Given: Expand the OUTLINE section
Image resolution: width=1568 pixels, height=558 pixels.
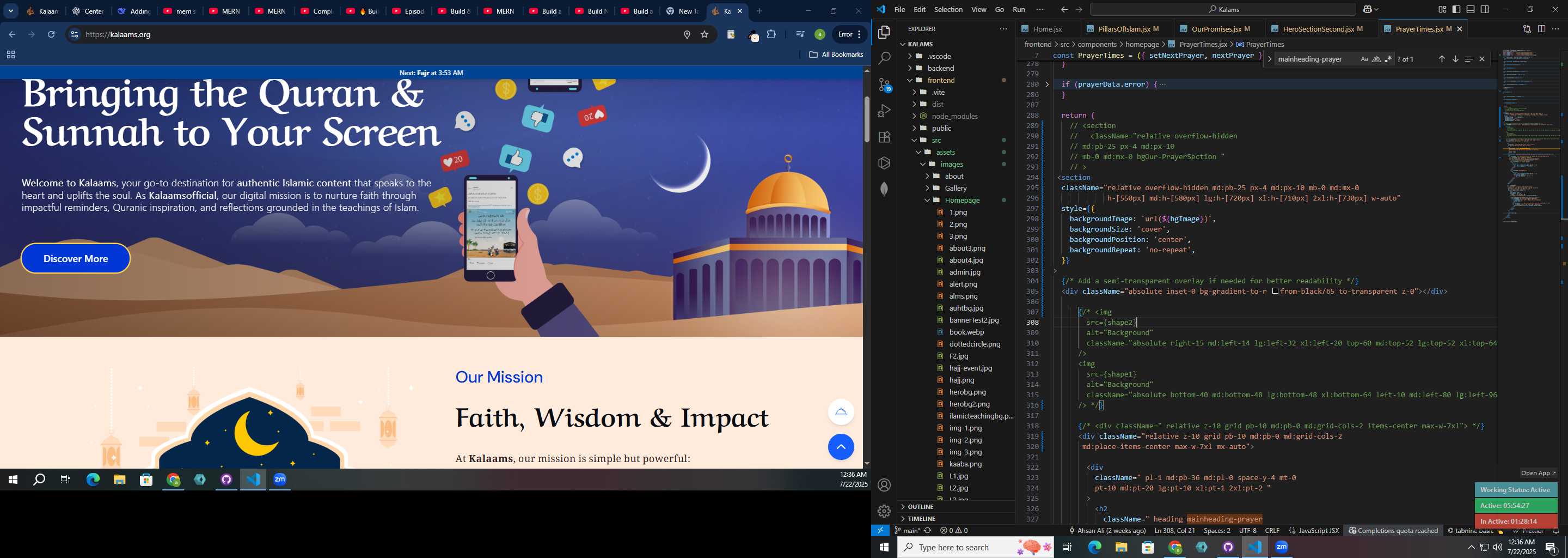Looking at the screenshot, I should point(956,507).
